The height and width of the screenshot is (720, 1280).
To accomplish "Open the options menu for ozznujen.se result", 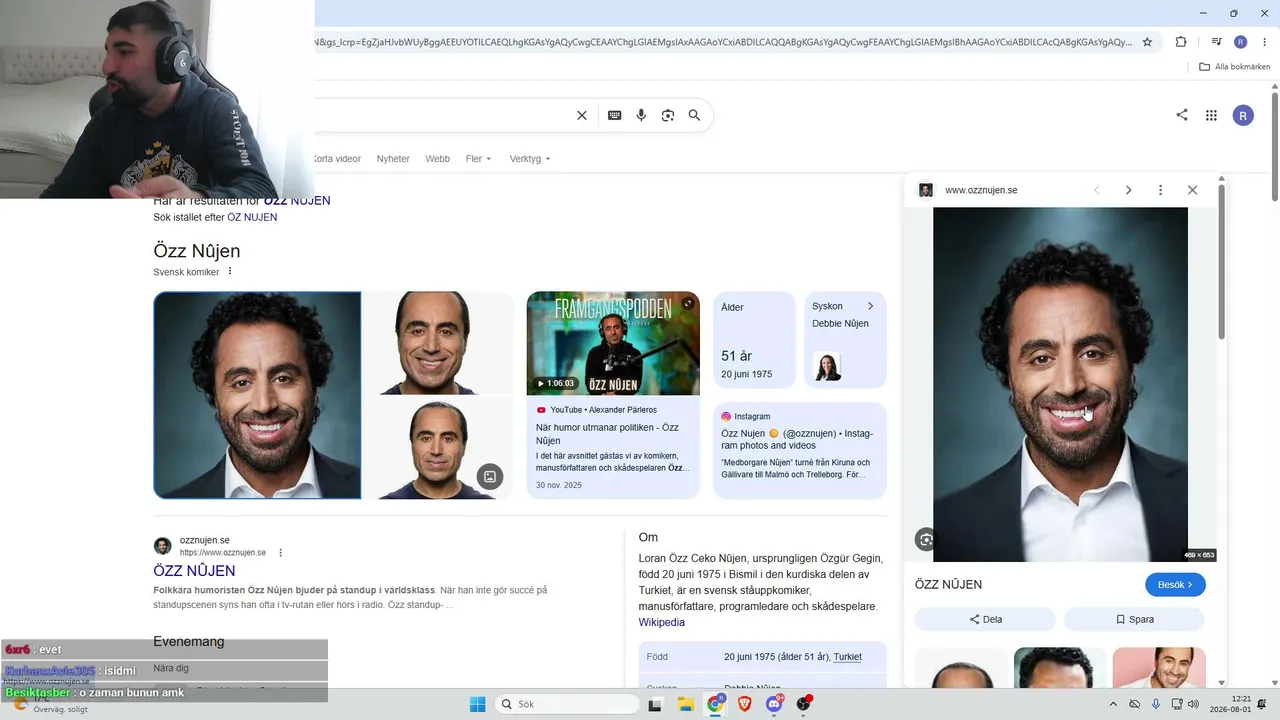I will point(281,553).
